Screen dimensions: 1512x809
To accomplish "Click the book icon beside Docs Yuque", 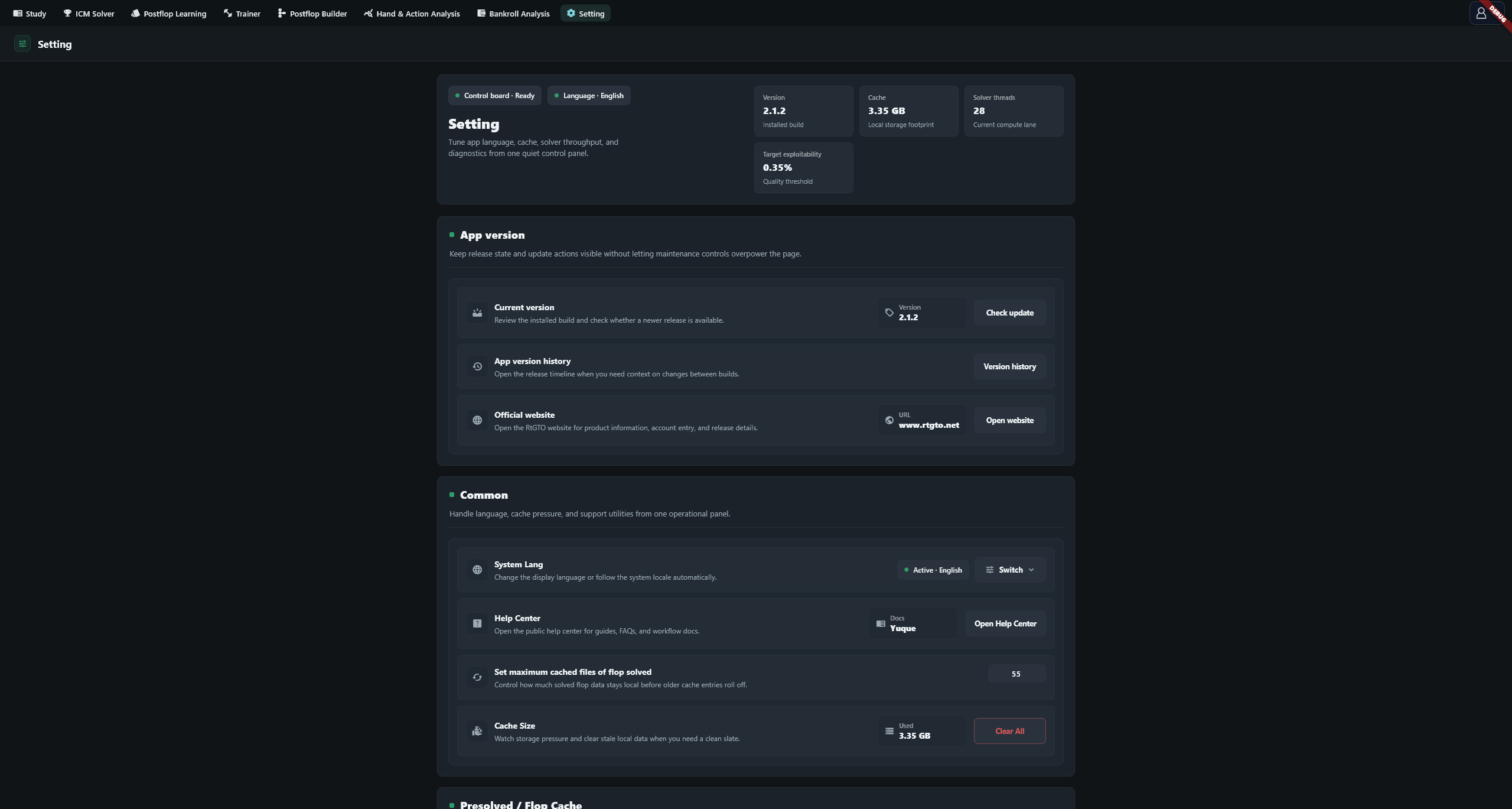I will click(881, 623).
